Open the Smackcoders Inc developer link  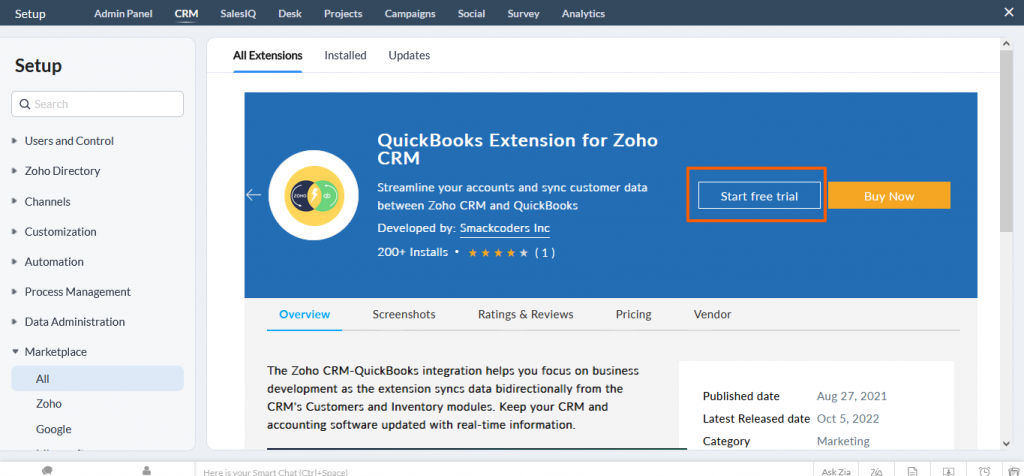(x=505, y=229)
